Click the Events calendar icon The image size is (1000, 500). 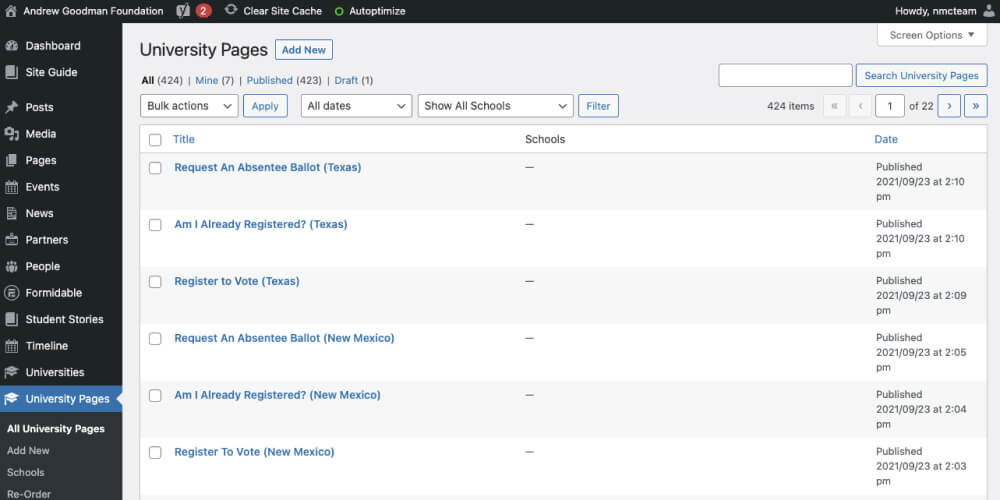(11, 187)
